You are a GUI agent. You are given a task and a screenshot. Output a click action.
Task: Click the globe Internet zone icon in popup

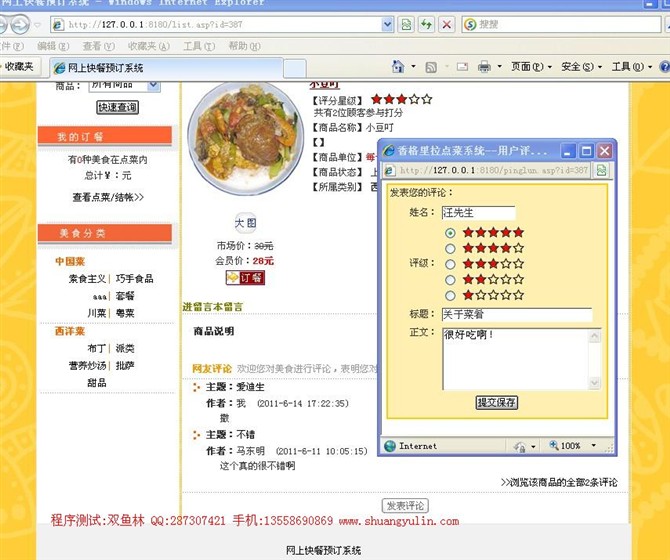click(x=390, y=446)
